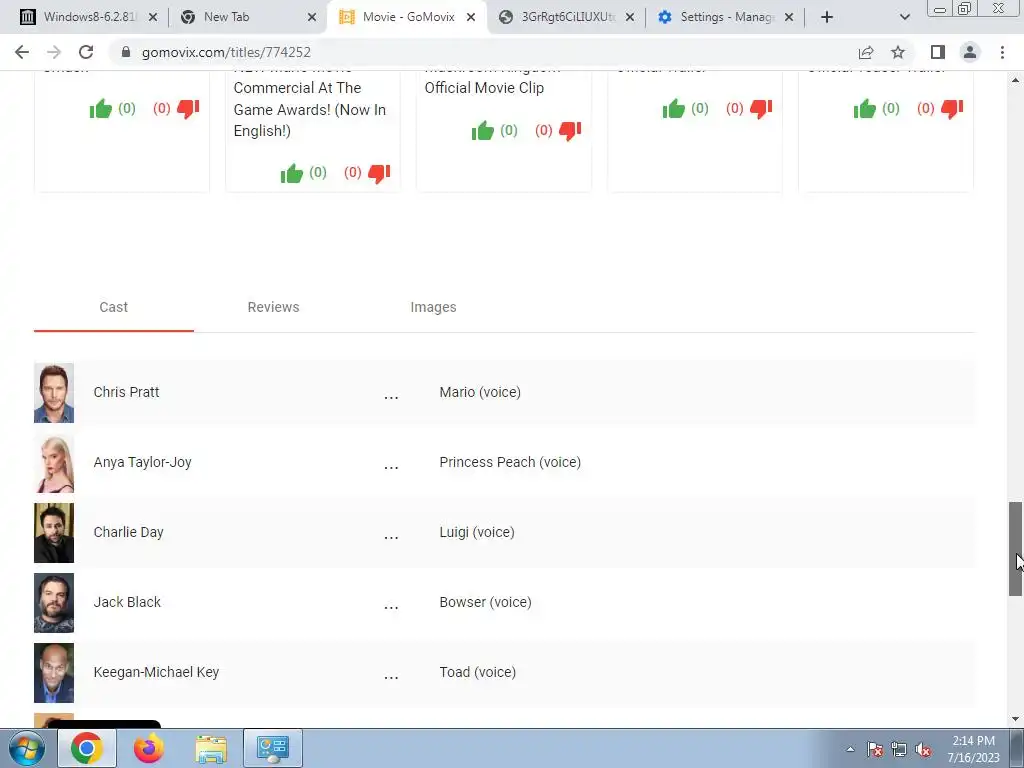Open Keegan-Michael Key's photo thumbnail
The height and width of the screenshot is (768, 1024).
coord(54,673)
